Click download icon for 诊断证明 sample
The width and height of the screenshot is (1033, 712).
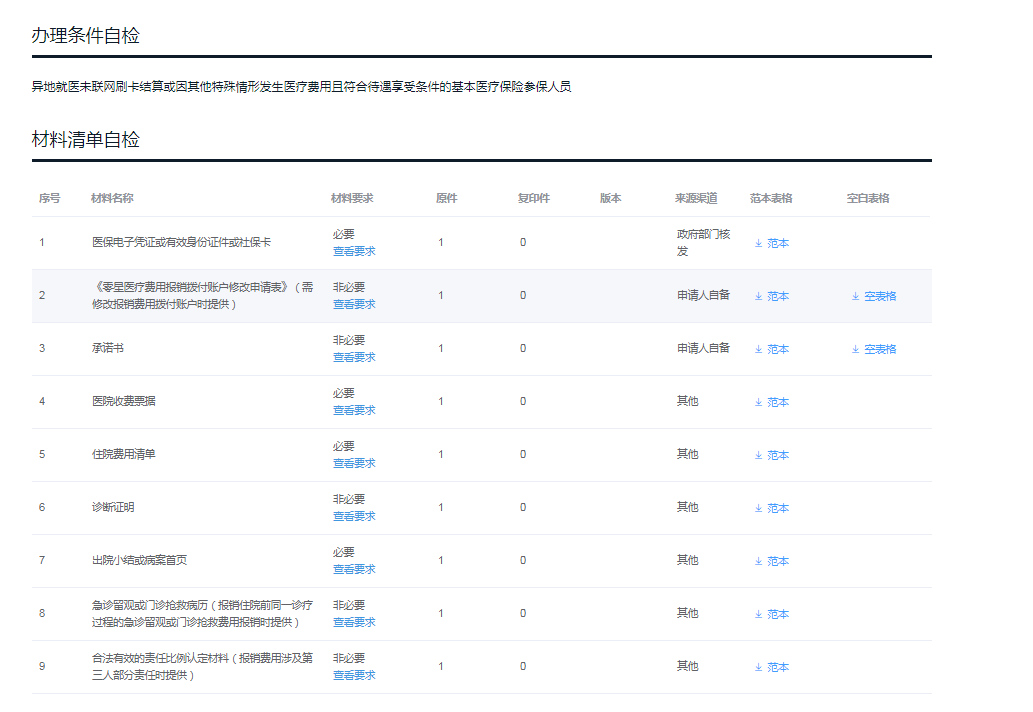coord(758,508)
